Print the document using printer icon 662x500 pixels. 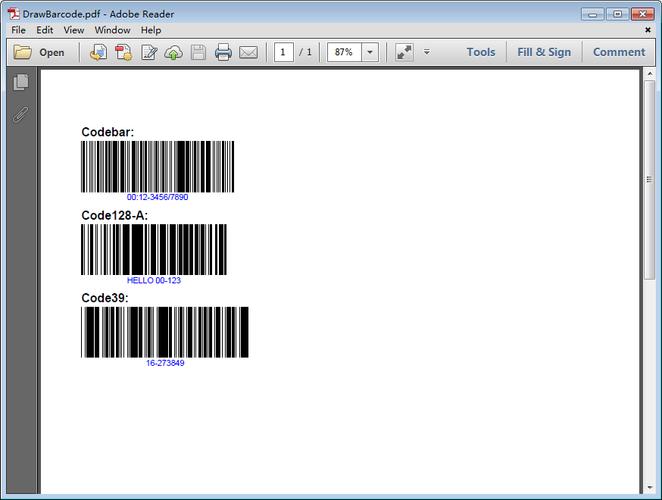(x=223, y=52)
